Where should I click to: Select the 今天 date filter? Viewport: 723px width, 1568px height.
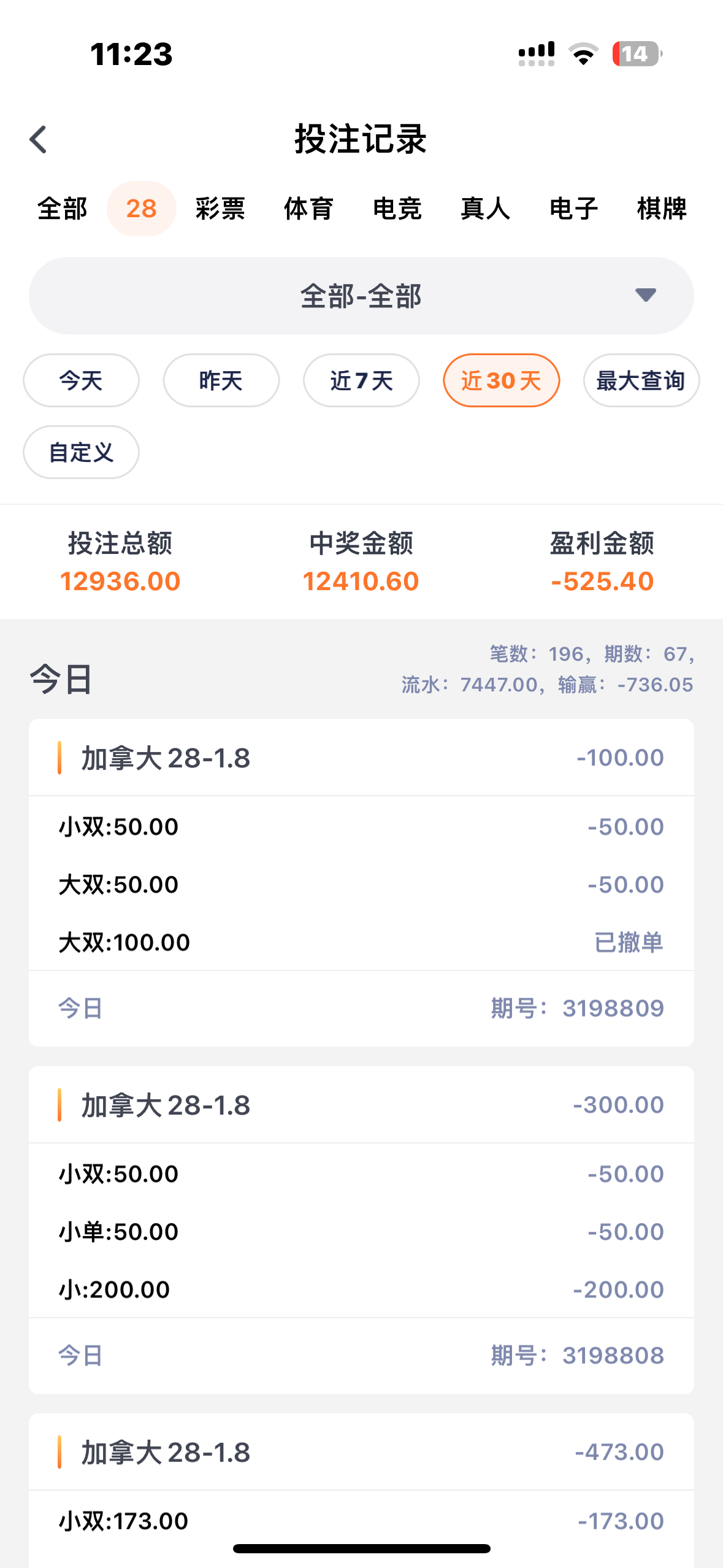[x=81, y=380]
